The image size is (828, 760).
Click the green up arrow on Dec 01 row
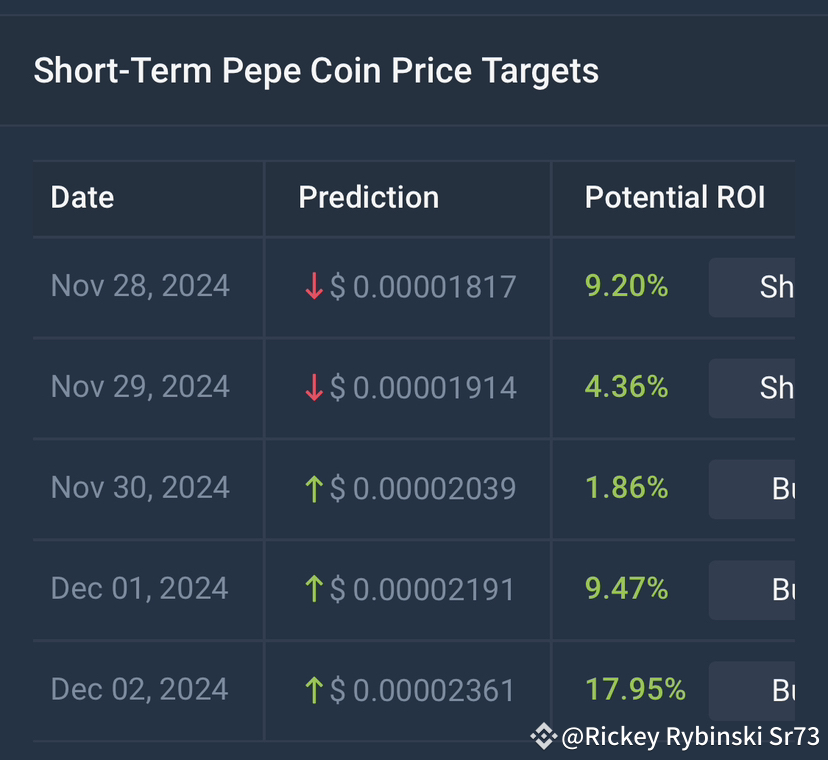coord(313,590)
